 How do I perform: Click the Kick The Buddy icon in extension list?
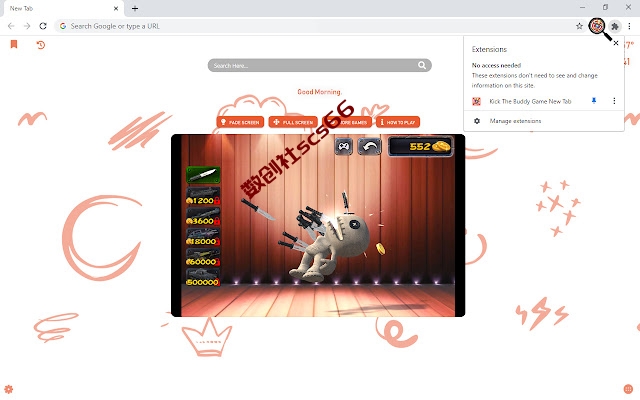point(476,101)
